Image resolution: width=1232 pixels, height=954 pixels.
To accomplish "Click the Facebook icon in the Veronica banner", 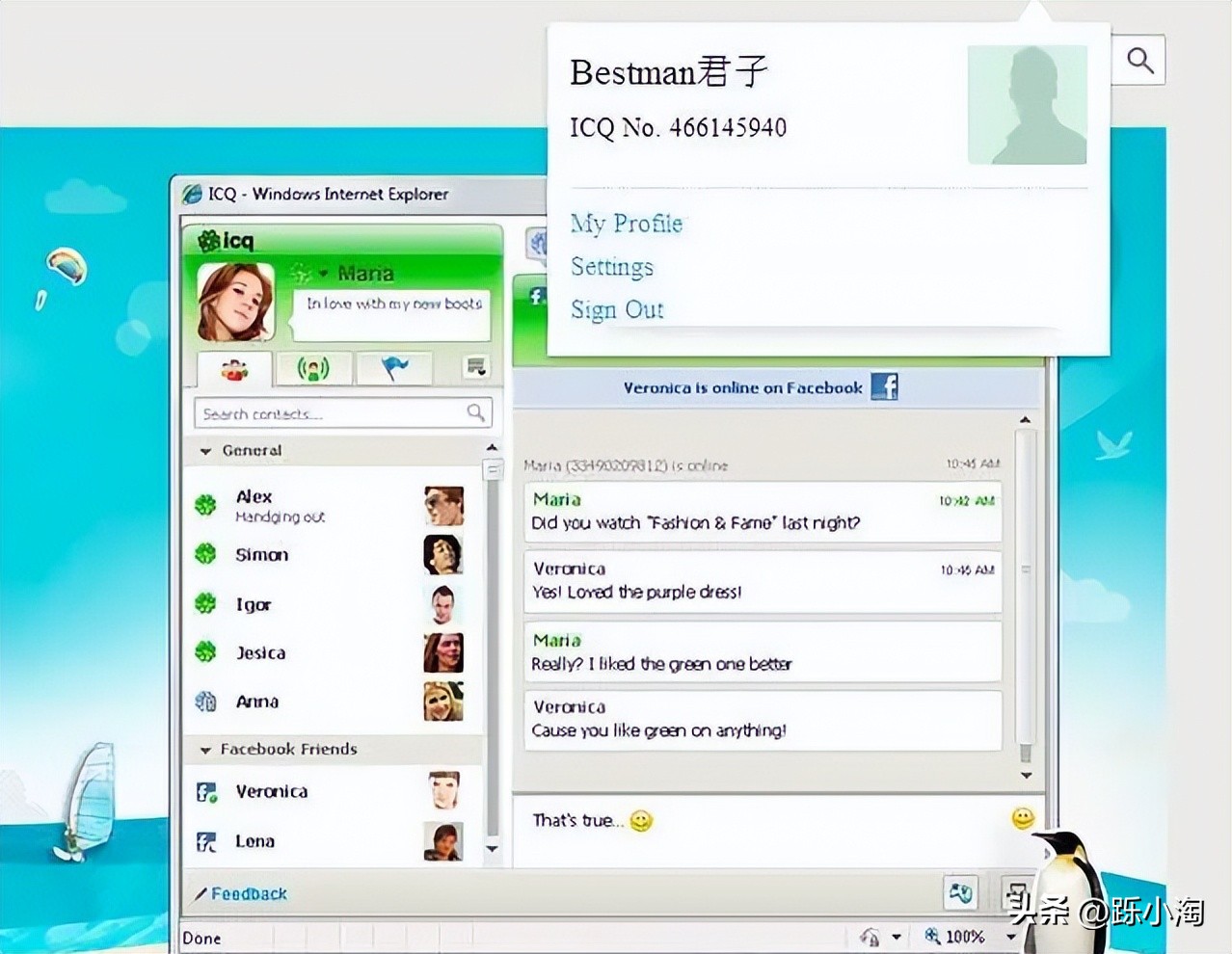I will tap(884, 387).
